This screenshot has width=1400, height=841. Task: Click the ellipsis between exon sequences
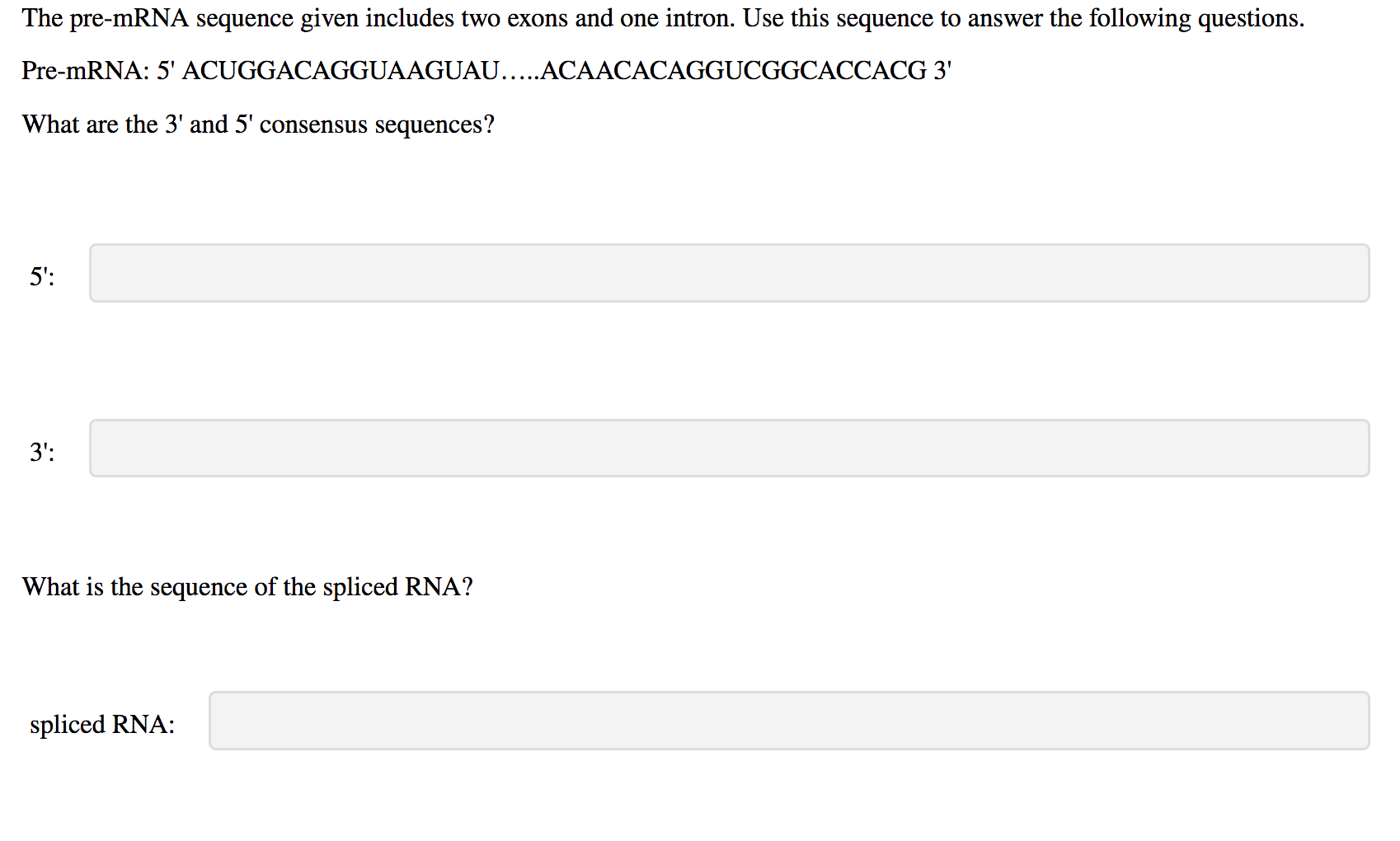(521, 74)
